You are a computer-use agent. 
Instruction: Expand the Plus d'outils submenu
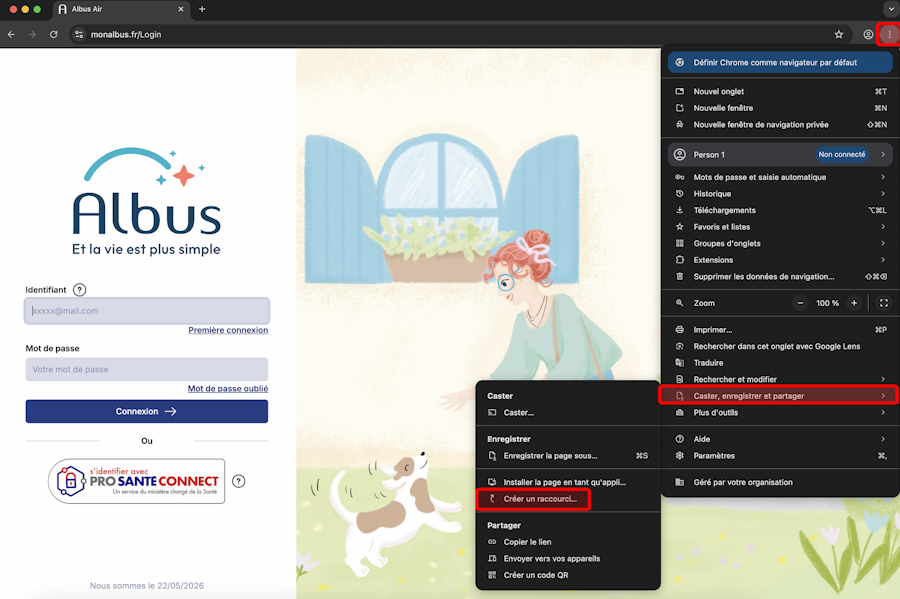[781, 412]
